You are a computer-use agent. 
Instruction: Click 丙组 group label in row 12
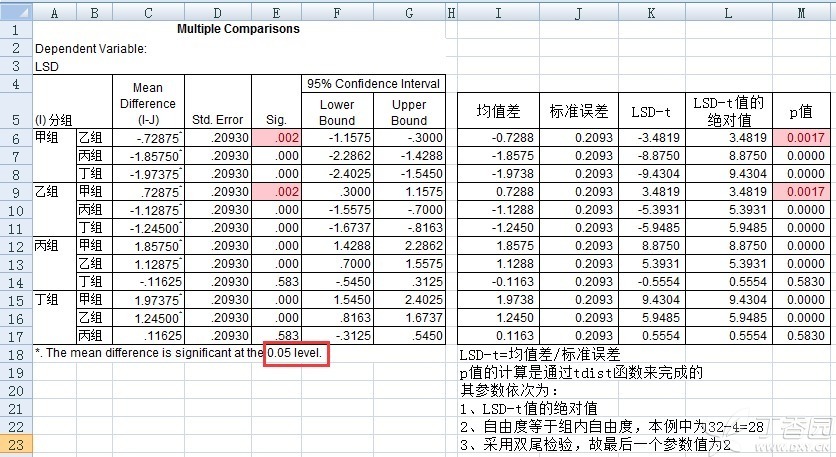[47, 245]
